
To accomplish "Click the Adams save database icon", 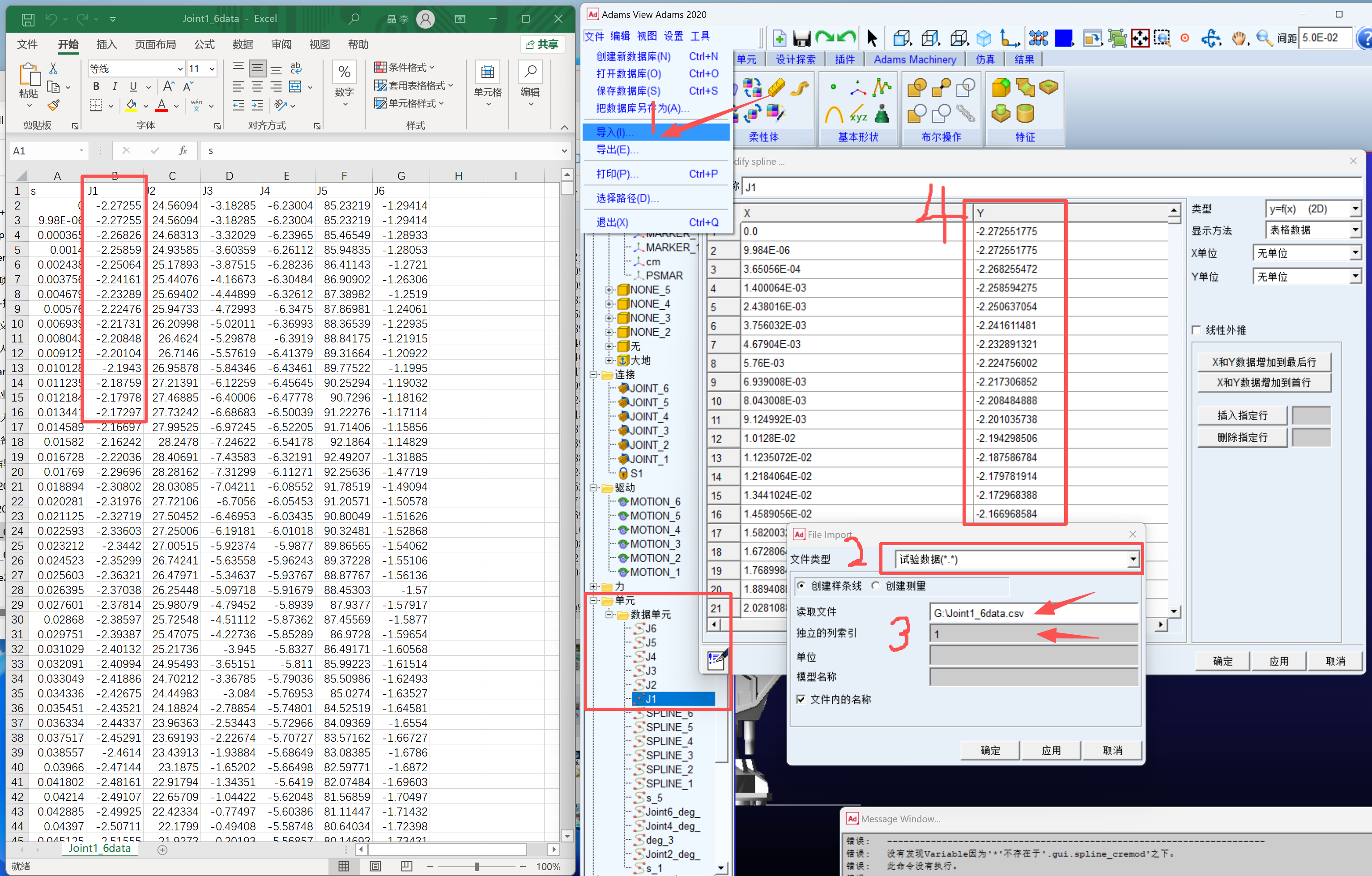I will point(801,38).
